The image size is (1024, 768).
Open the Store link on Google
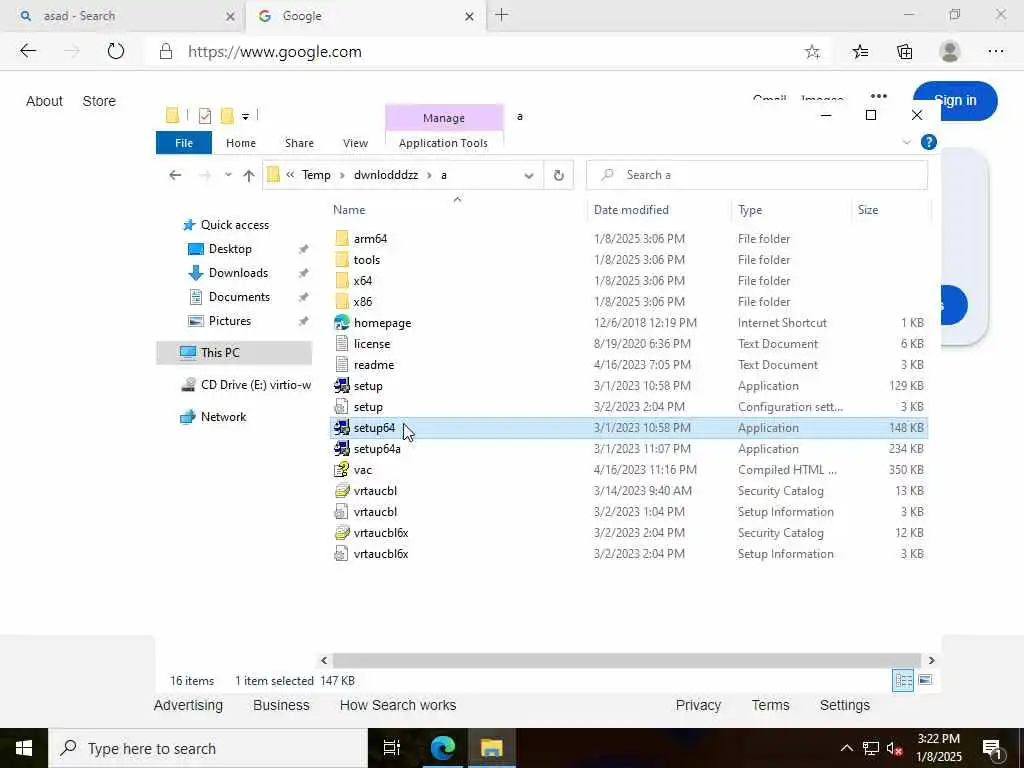pos(99,101)
